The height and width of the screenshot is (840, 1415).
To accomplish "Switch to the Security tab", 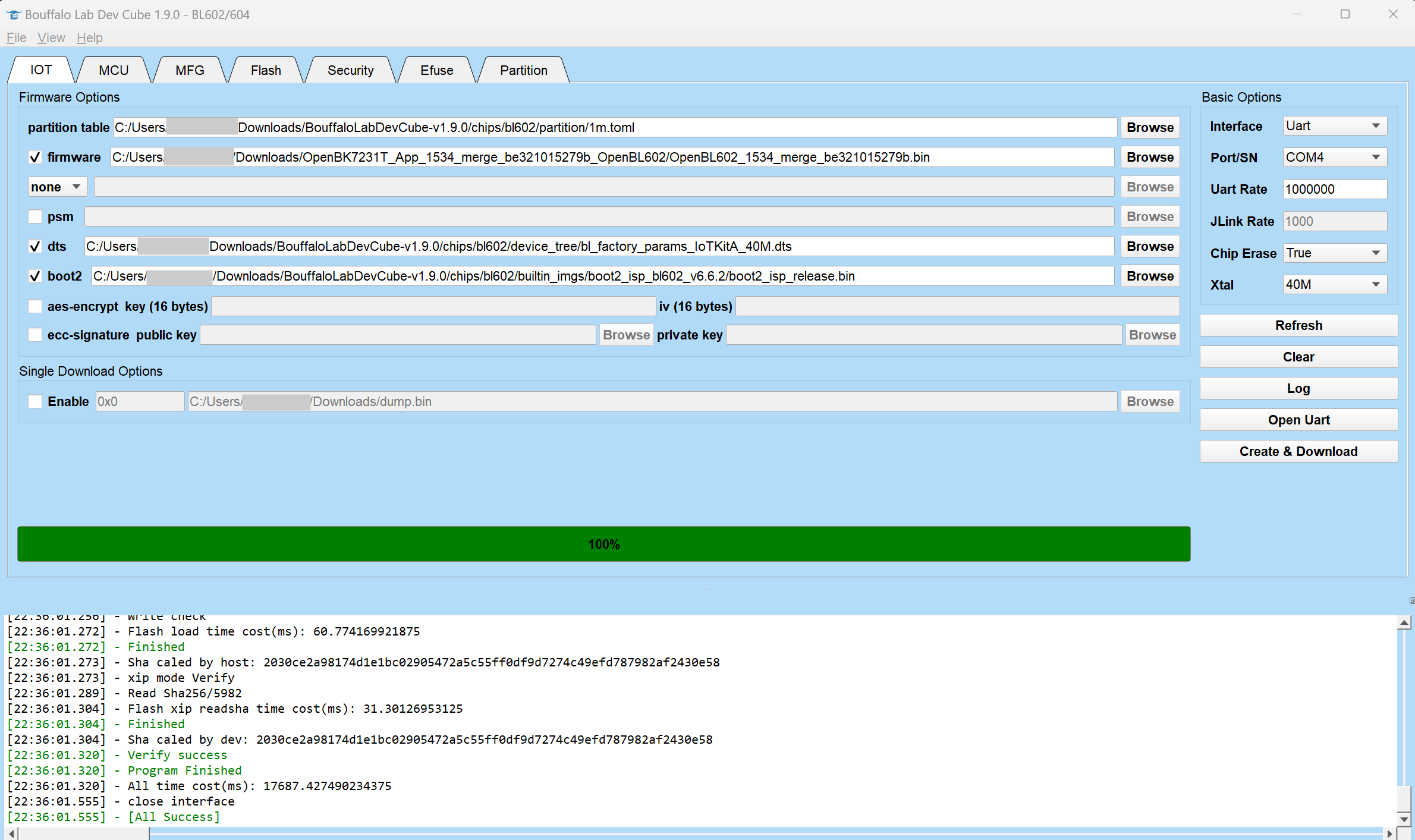I will pos(351,70).
